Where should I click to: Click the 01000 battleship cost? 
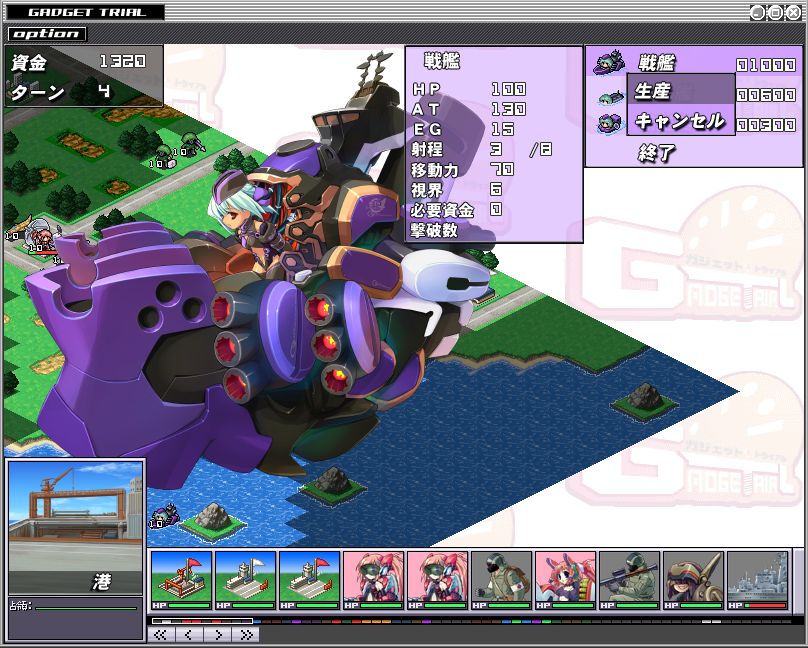766,65
